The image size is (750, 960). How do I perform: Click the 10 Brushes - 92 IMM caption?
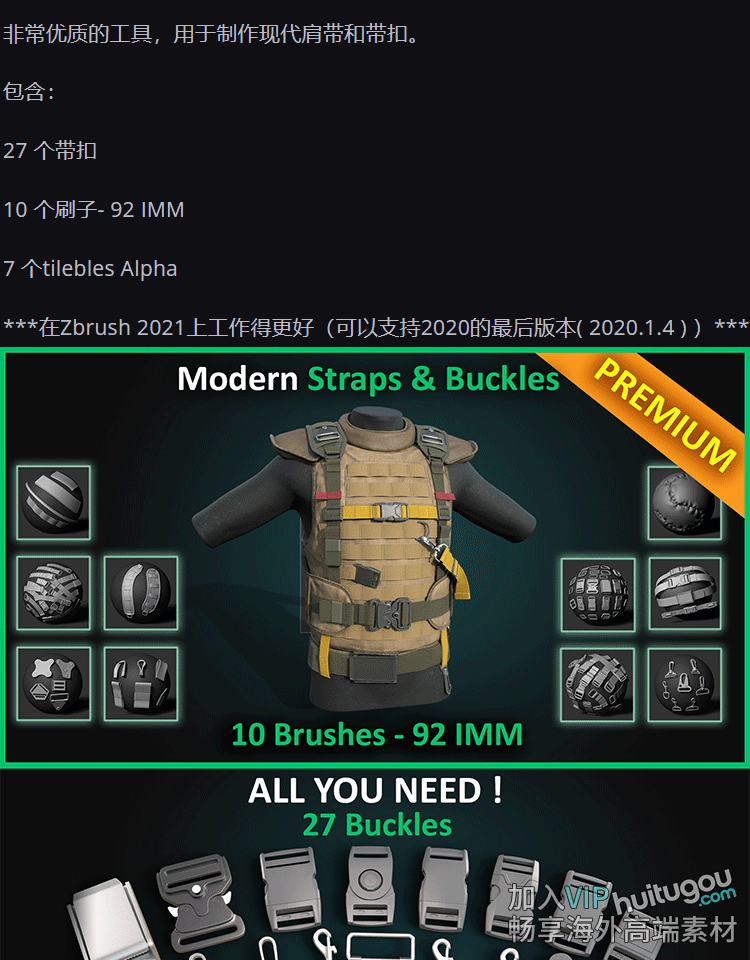(x=377, y=734)
